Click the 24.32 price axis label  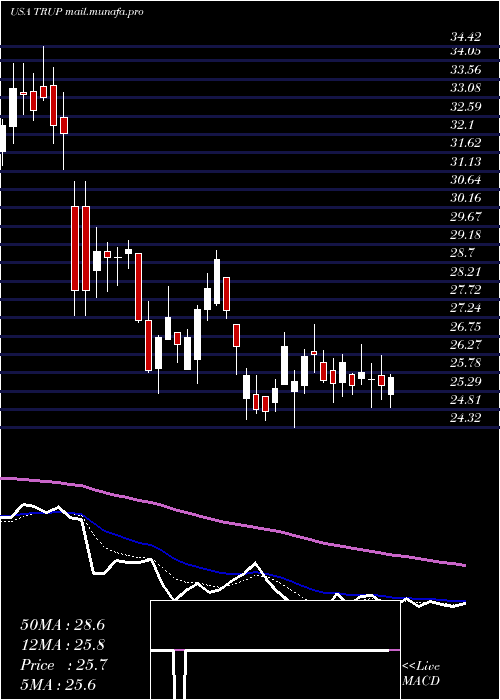coord(466,418)
